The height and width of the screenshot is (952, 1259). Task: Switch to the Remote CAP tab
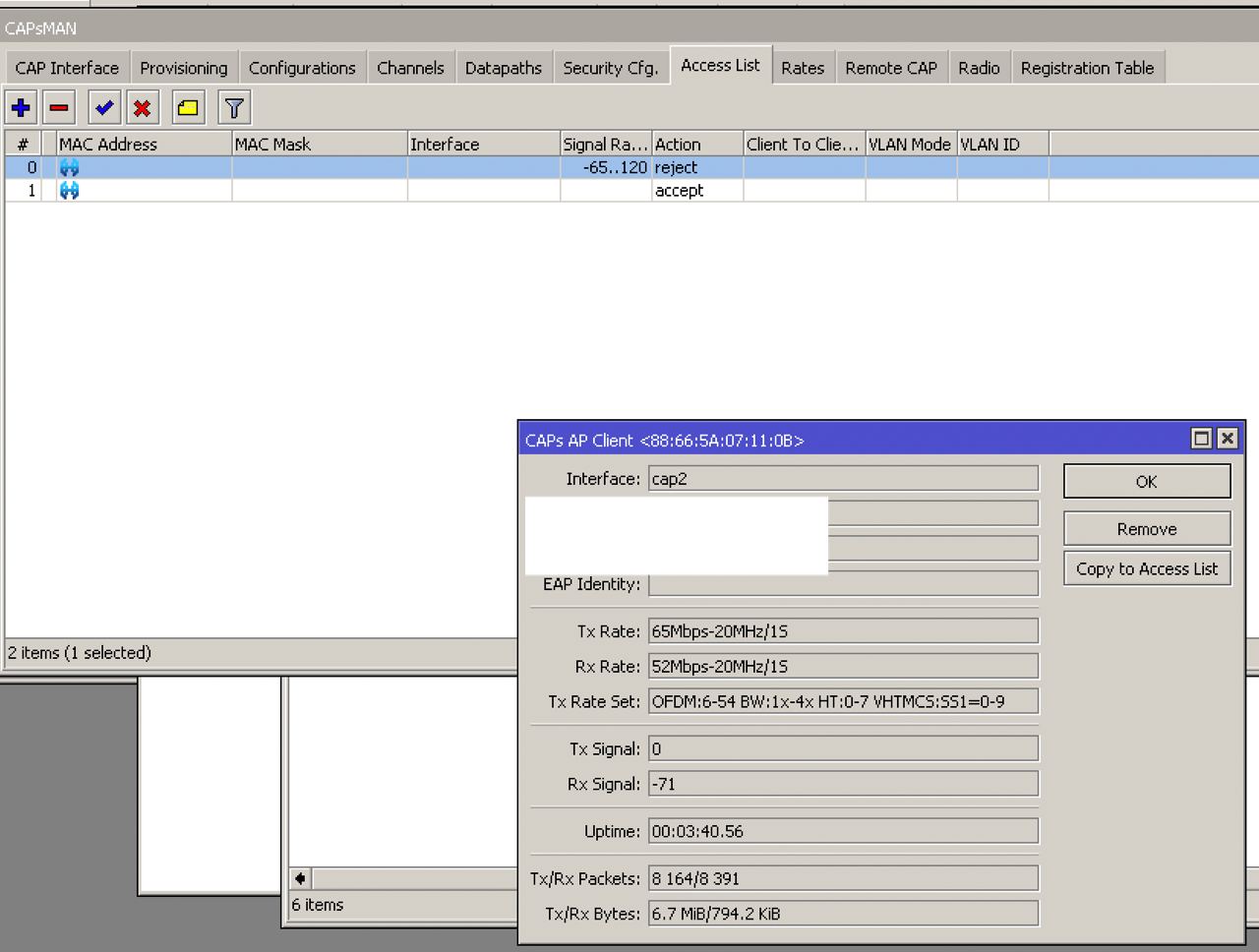[891, 68]
